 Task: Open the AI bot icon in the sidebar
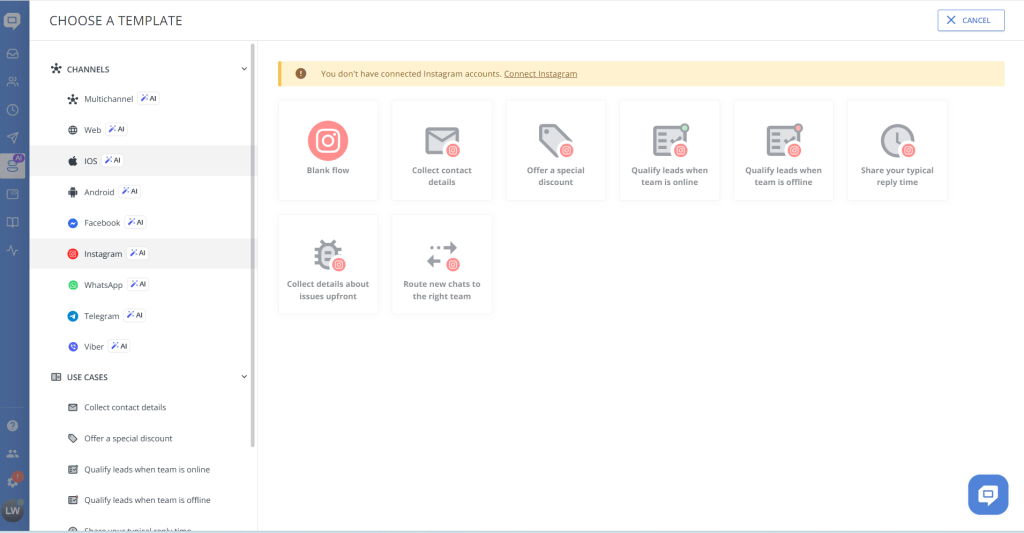13,165
